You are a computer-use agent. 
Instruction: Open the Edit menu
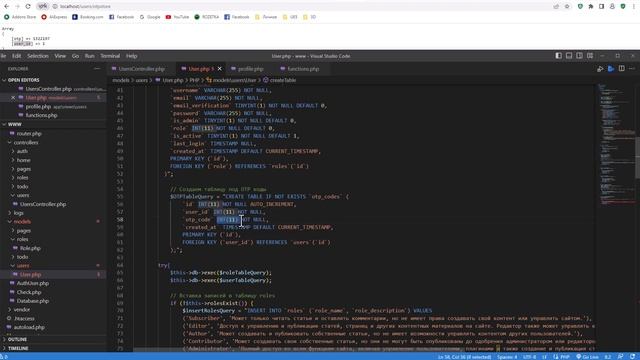(16, 56)
